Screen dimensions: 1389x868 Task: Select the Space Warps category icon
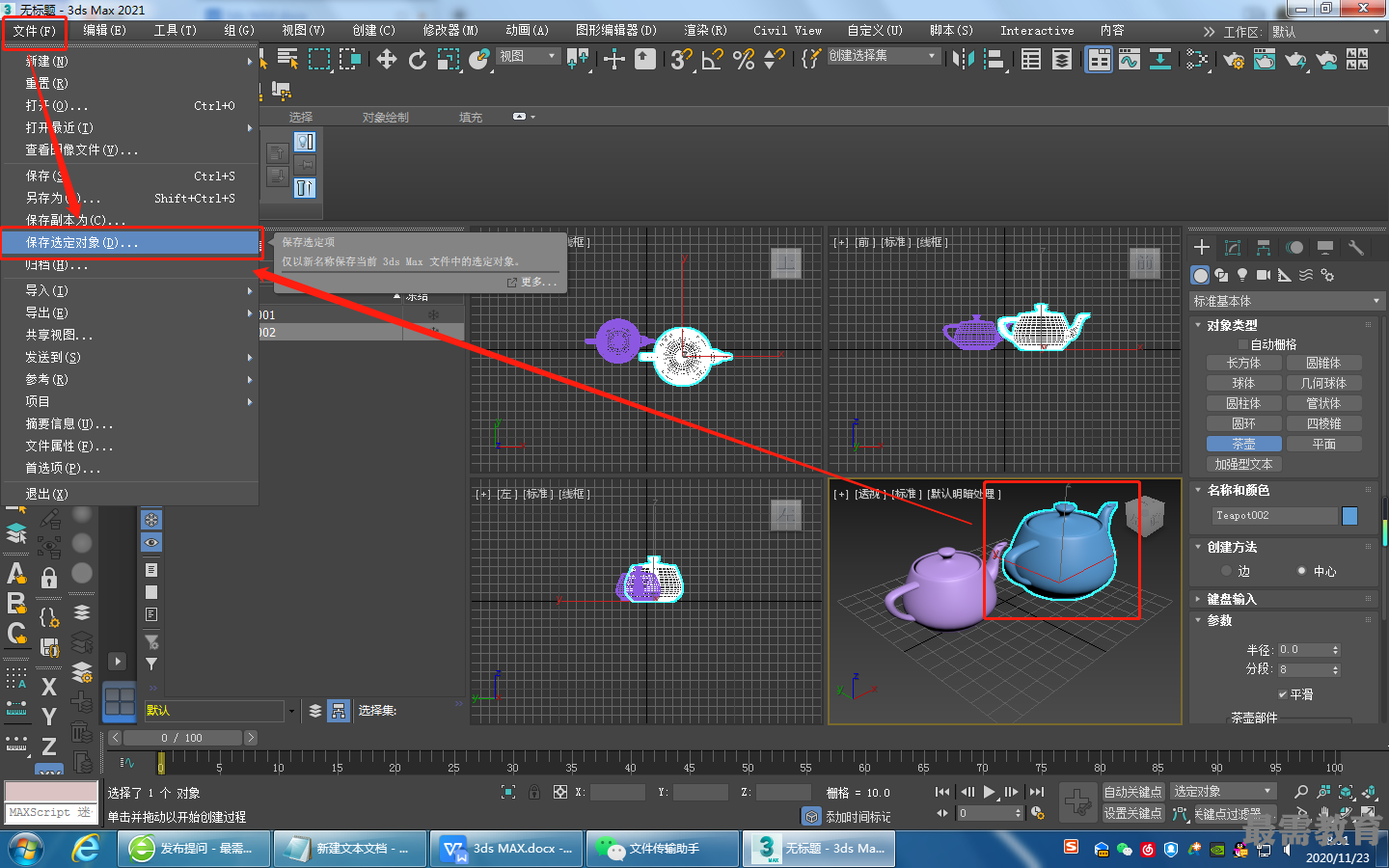pos(1306,275)
